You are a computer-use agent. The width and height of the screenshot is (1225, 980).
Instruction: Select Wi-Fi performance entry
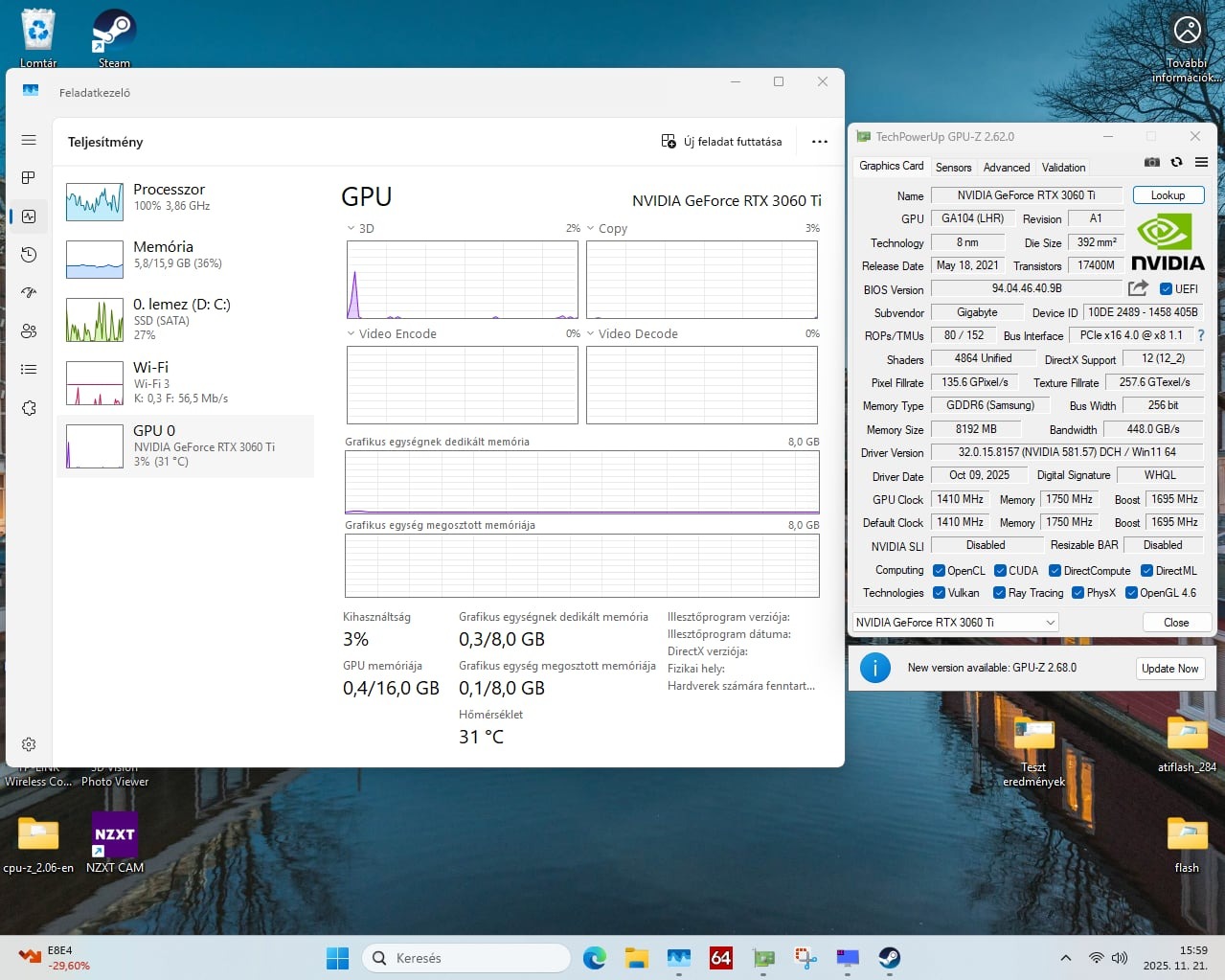tap(186, 381)
